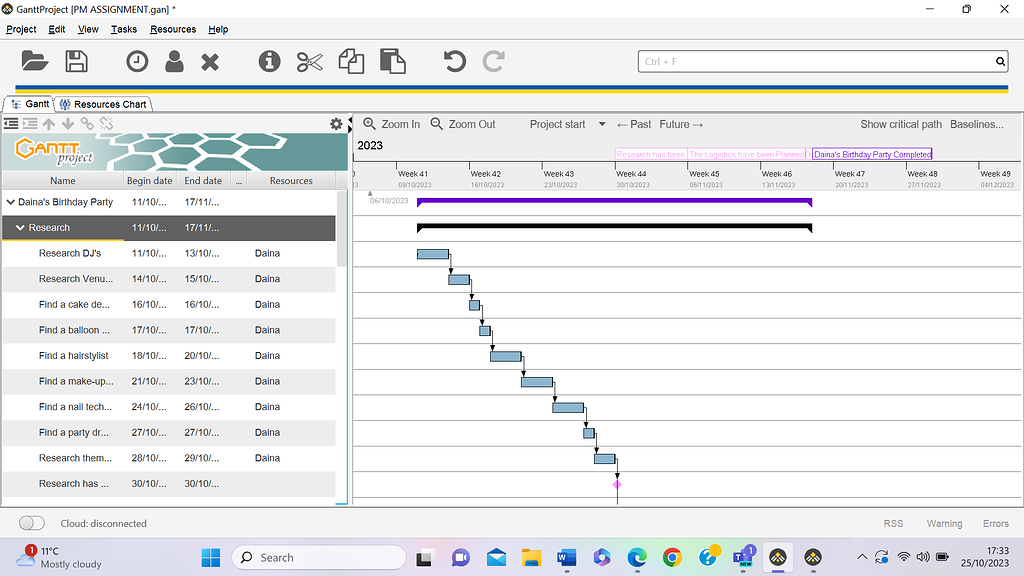The height and width of the screenshot is (576, 1024).
Task: Click the unlink tasks broken-chain icon
Action: [x=104, y=124]
